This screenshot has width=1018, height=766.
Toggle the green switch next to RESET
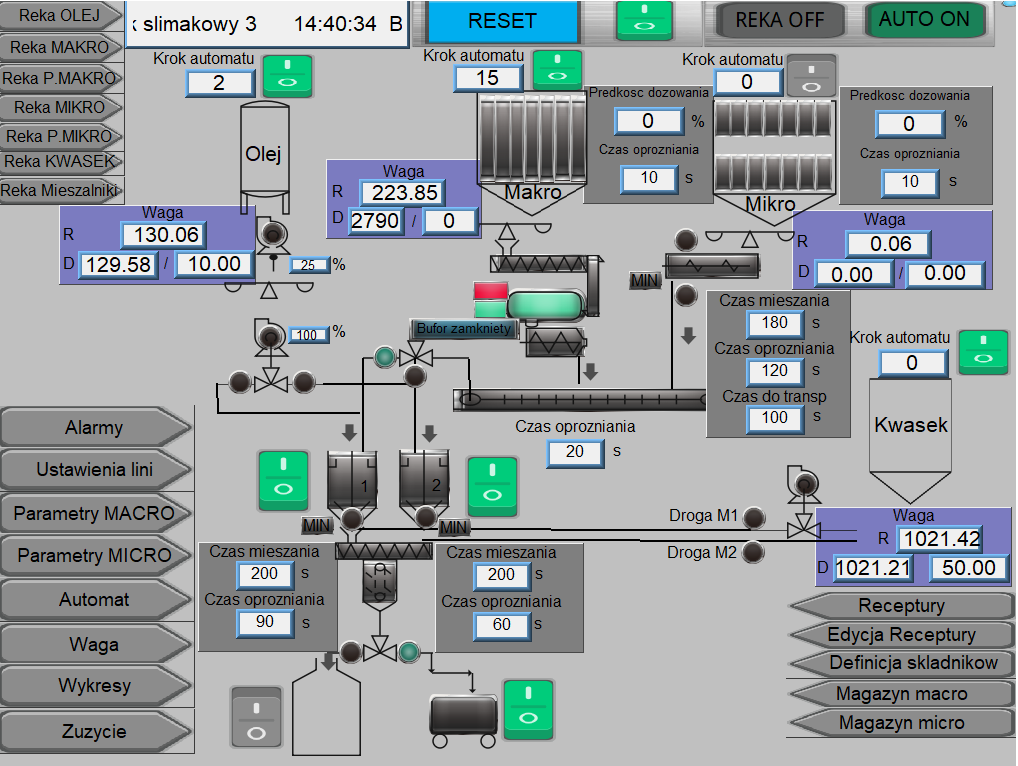[644, 20]
